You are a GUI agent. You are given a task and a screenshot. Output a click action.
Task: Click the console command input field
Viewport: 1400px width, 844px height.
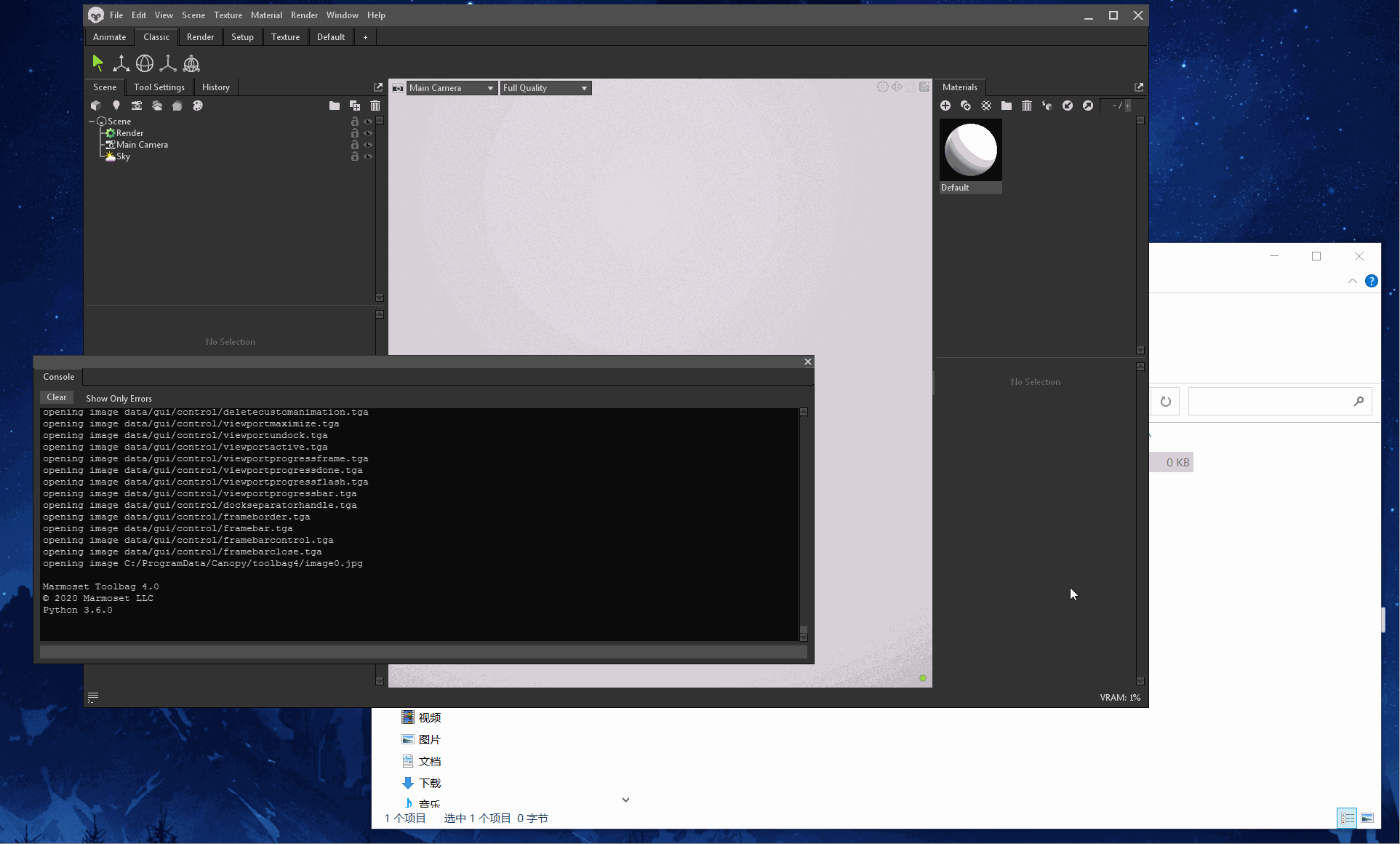(423, 652)
